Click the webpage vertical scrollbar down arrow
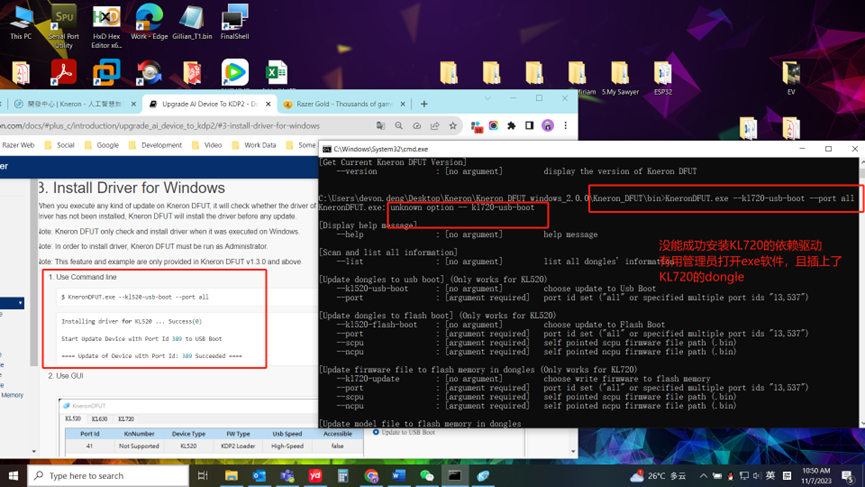865x487 pixels. [x=573, y=452]
